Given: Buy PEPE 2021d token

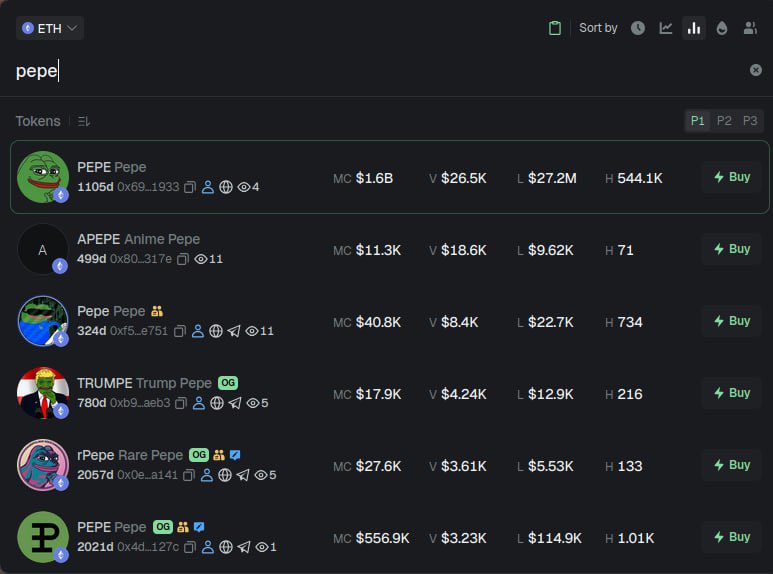Looking at the screenshot, I should [x=732, y=537].
